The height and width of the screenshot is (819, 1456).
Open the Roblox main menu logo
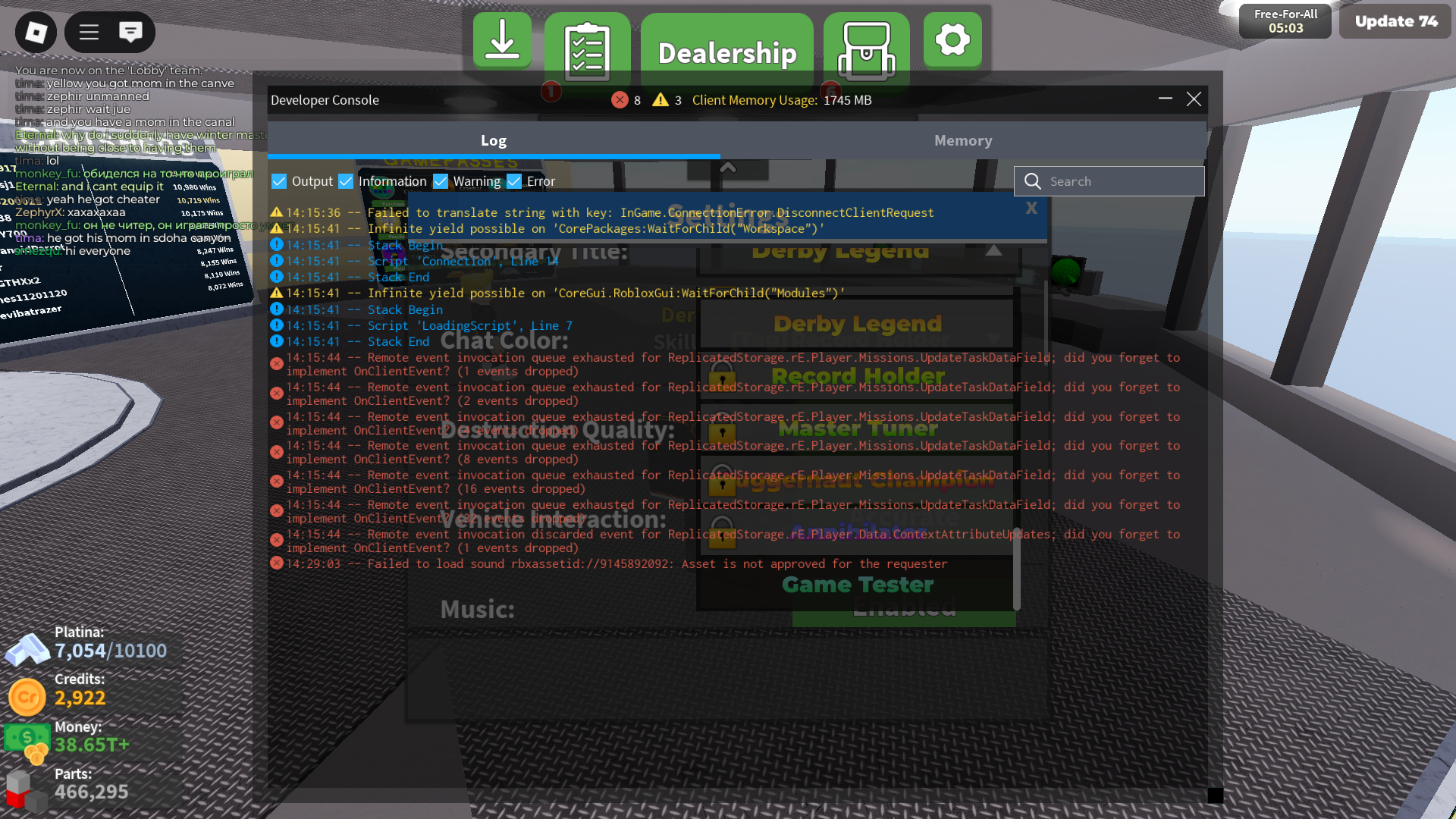tap(36, 32)
